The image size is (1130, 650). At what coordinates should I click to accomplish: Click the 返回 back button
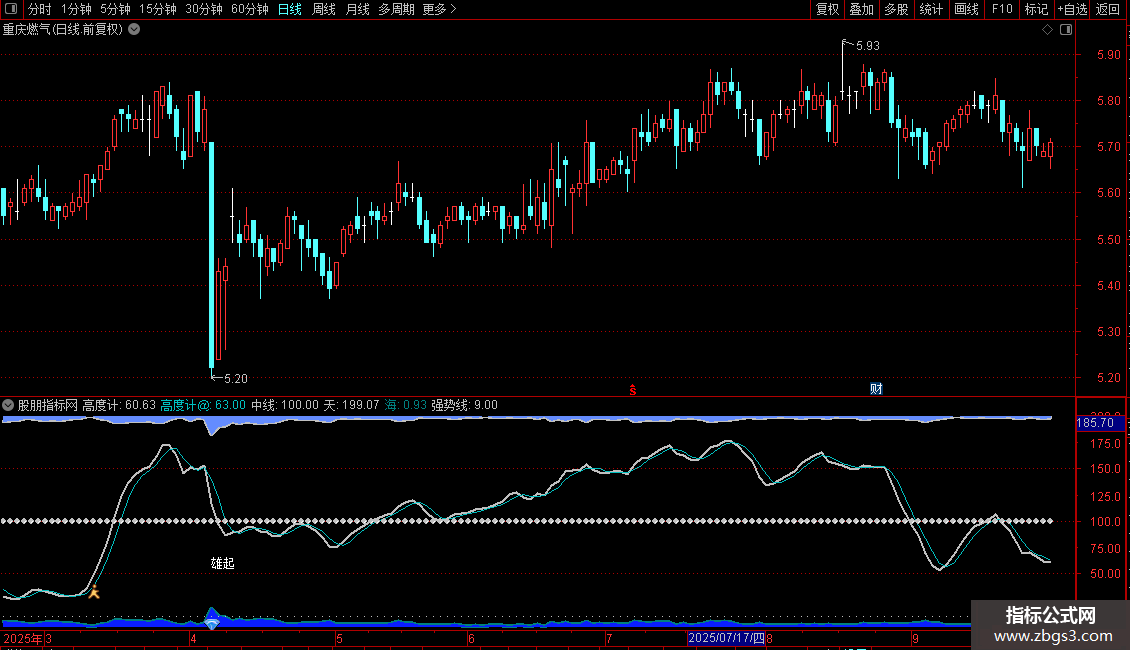pos(1108,9)
